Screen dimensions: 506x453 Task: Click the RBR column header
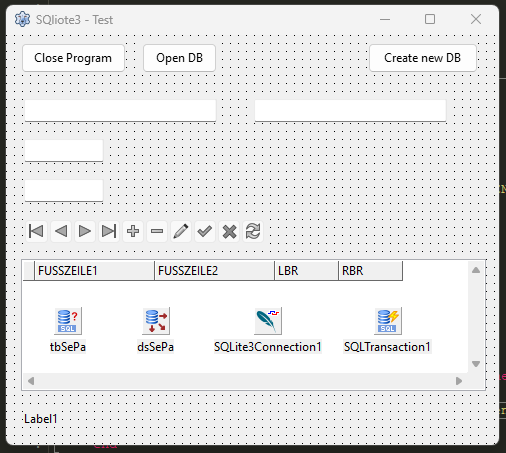click(371, 271)
